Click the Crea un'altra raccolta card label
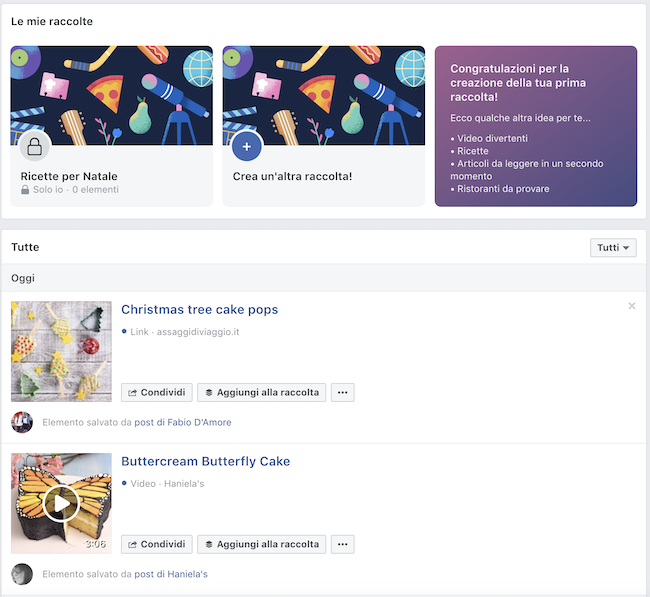 tap(292, 177)
